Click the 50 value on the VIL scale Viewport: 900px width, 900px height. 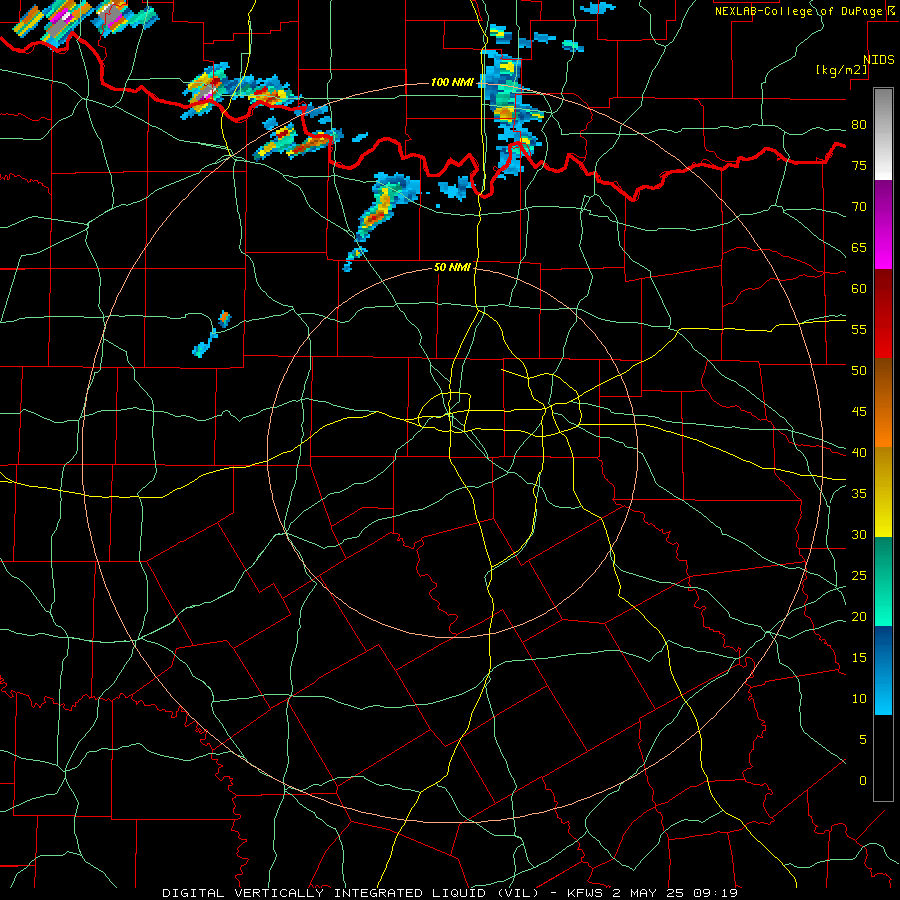click(x=859, y=371)
